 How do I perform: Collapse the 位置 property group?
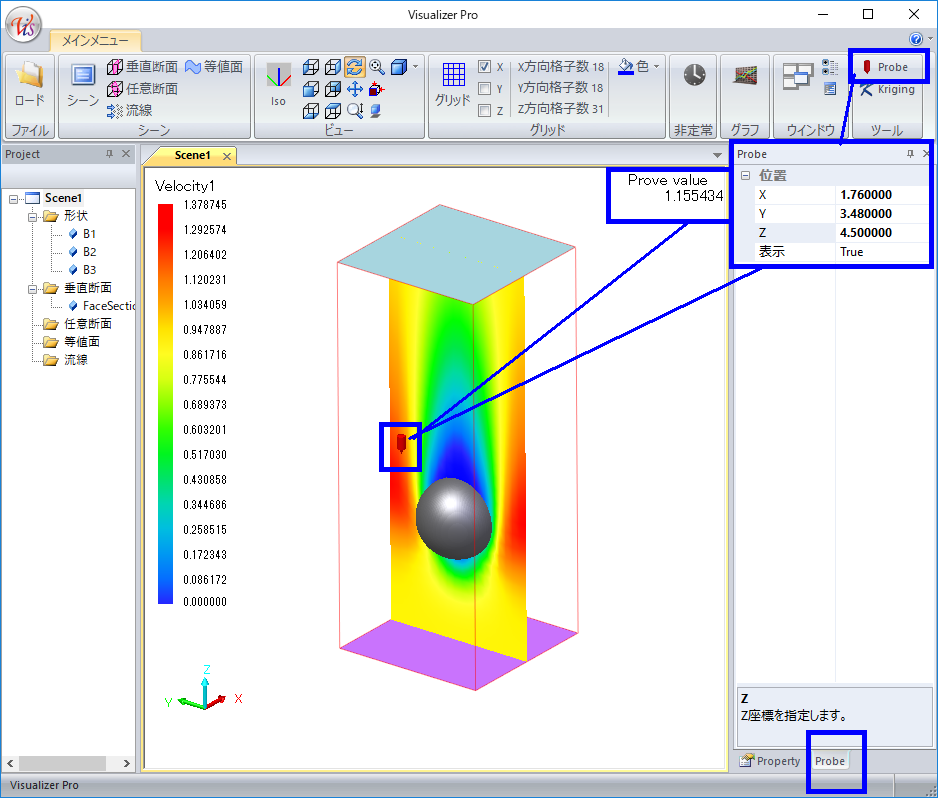pos(744,176)
